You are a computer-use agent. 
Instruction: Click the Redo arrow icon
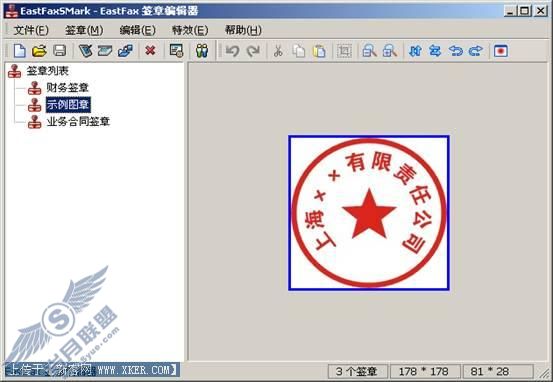tap(253, 51)
